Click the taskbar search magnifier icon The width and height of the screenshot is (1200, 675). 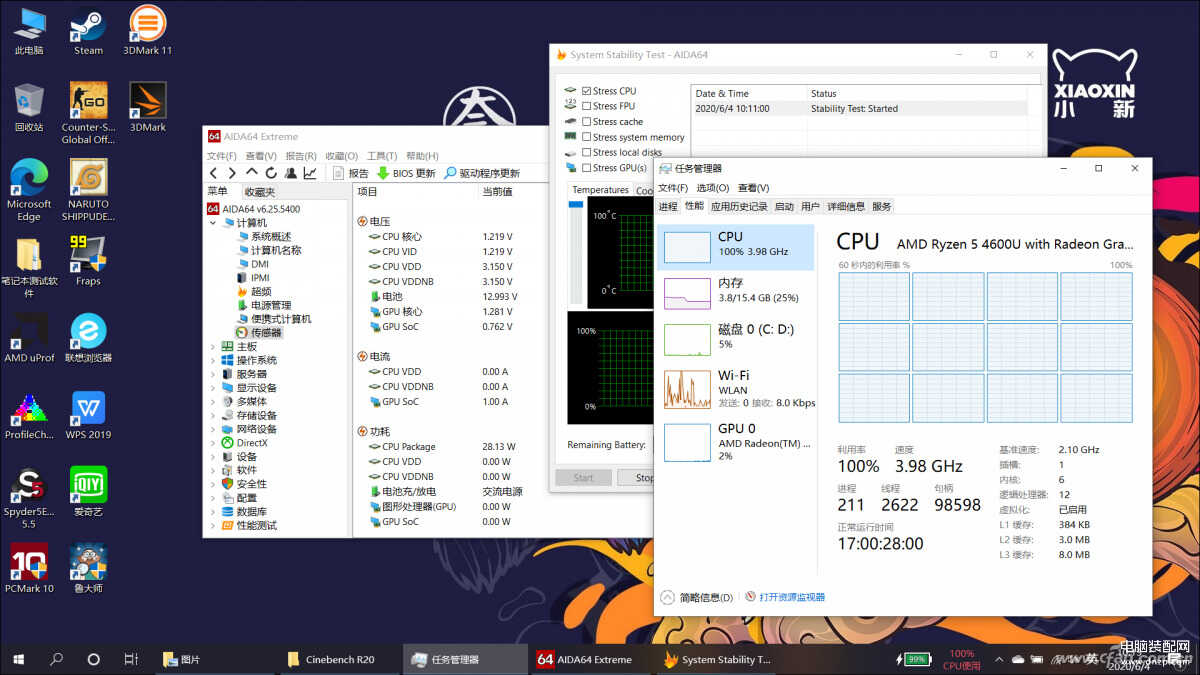coord(56,659)
